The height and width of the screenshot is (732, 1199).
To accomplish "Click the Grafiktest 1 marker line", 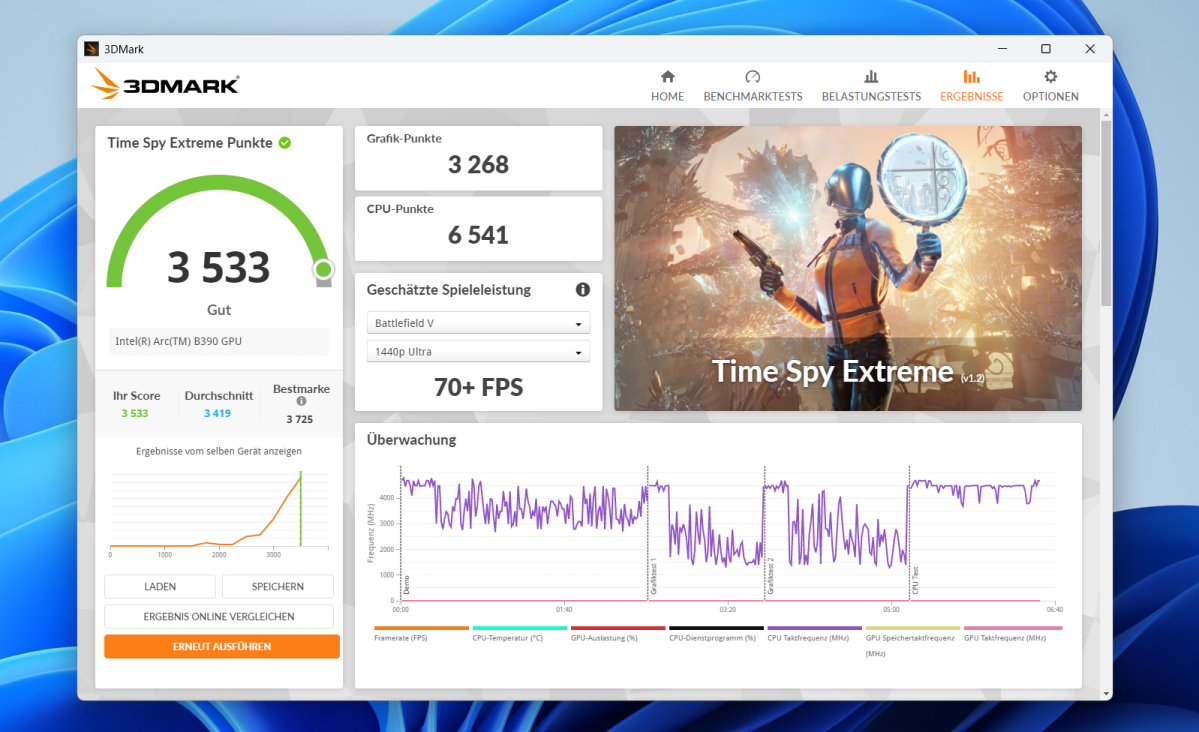I will click(x=648, y=532).
